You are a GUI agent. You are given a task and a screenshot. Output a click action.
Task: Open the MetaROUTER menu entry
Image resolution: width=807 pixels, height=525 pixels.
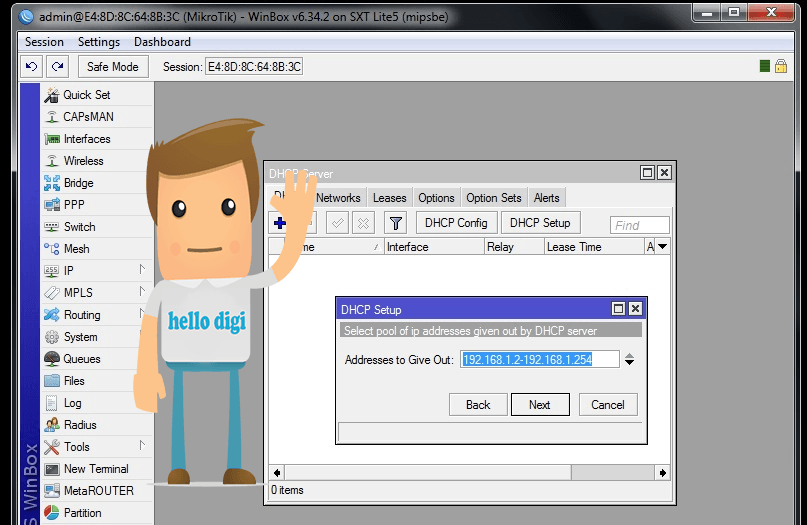click(x=97, y=491)
